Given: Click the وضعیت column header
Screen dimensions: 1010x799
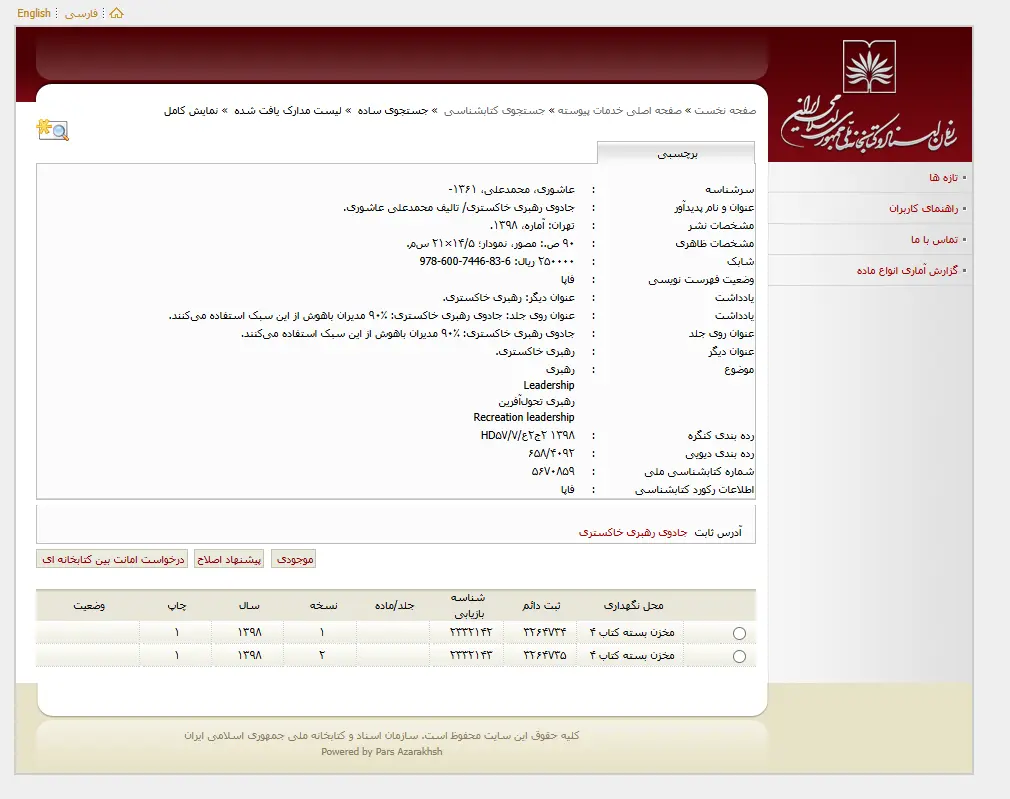Looking at the screenshot, I should point(89,605).
